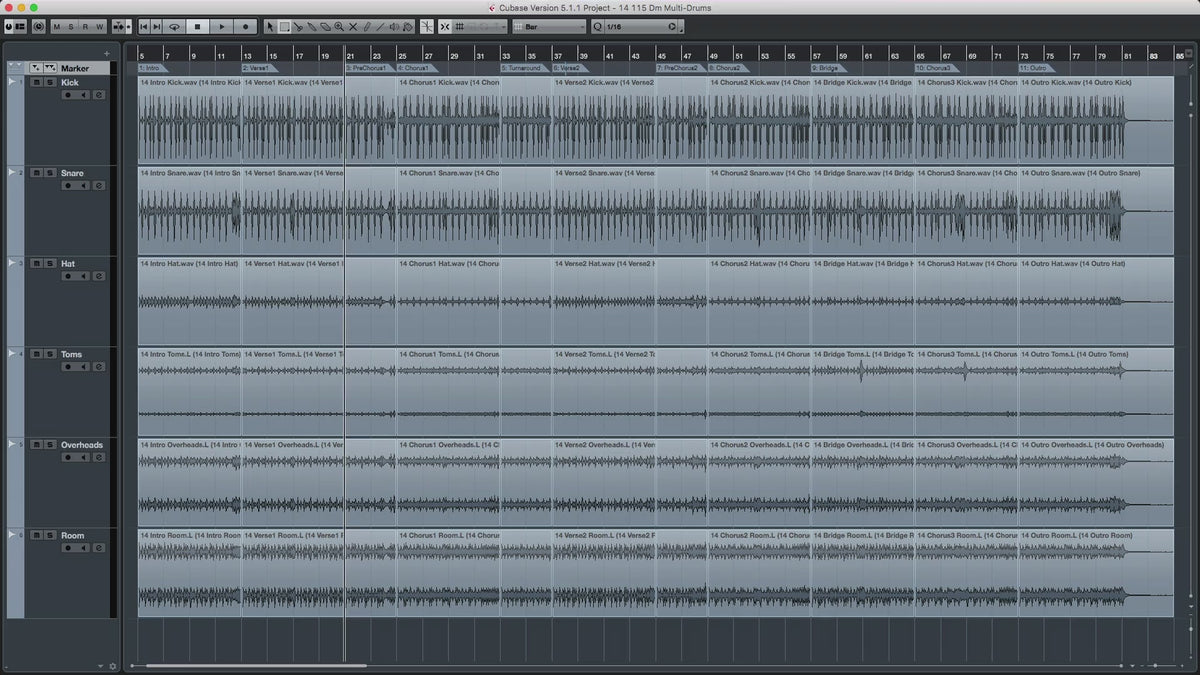Record-enable the Hat track

coord(69,276)
